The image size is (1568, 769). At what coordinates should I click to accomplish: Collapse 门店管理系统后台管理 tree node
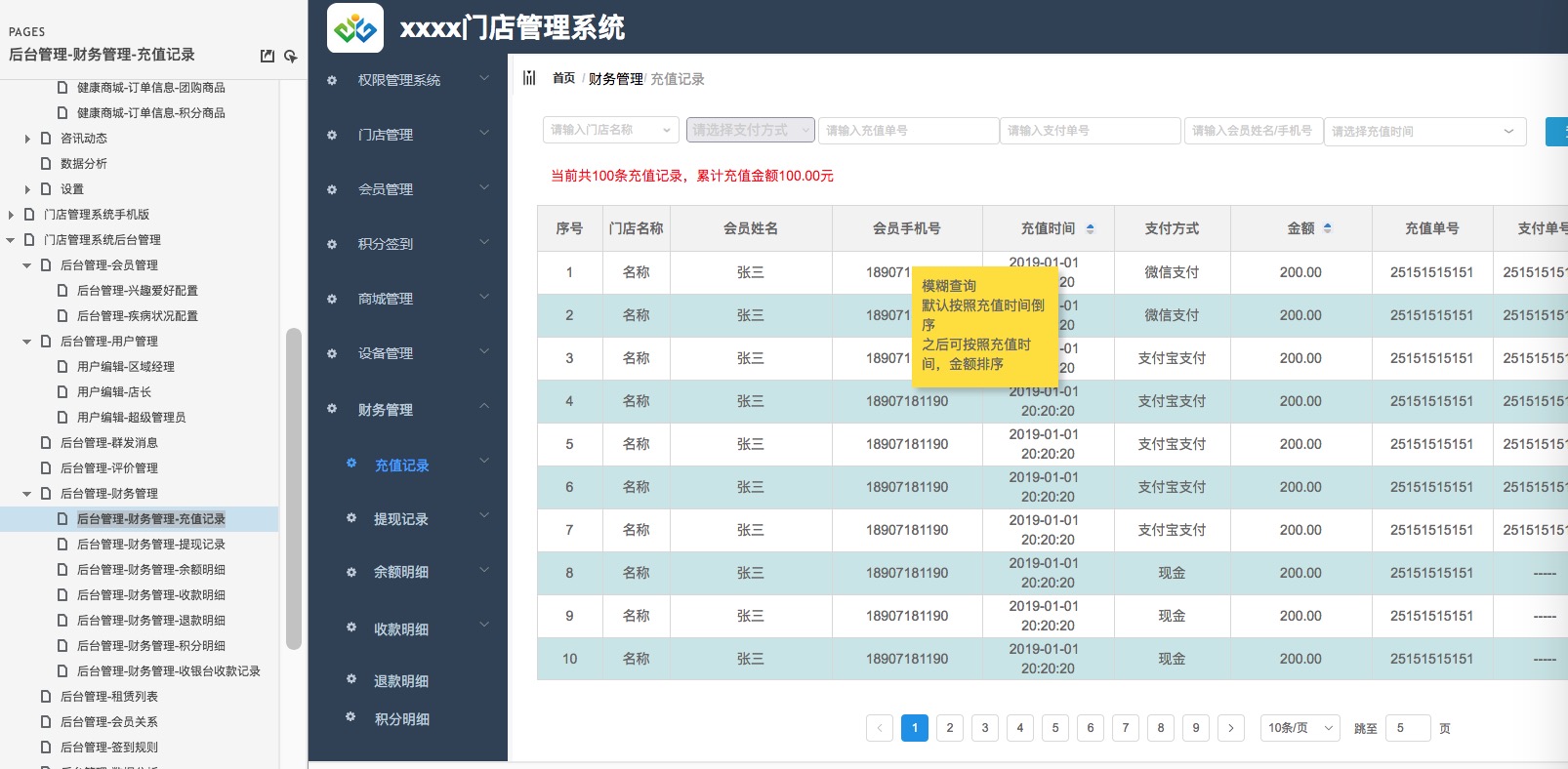11,240
